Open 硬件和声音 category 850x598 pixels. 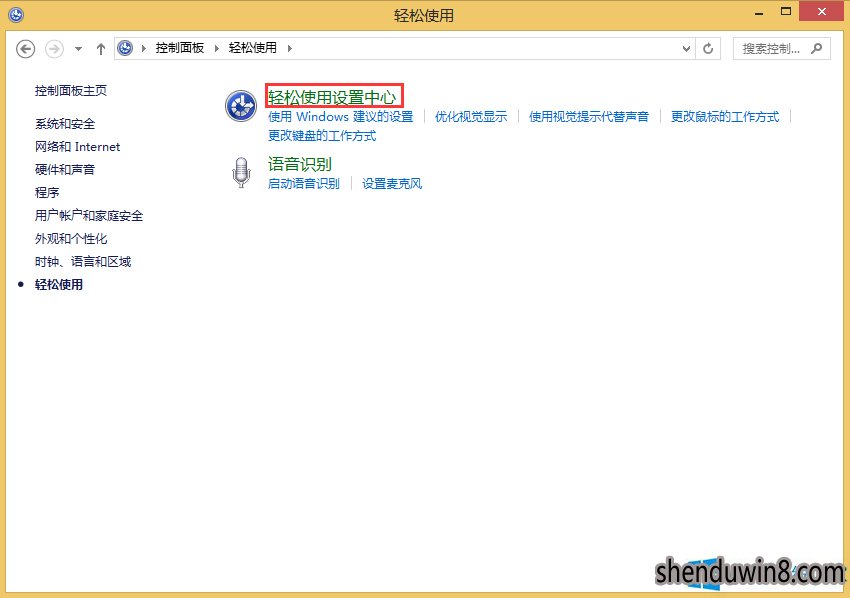coord(65,170)
